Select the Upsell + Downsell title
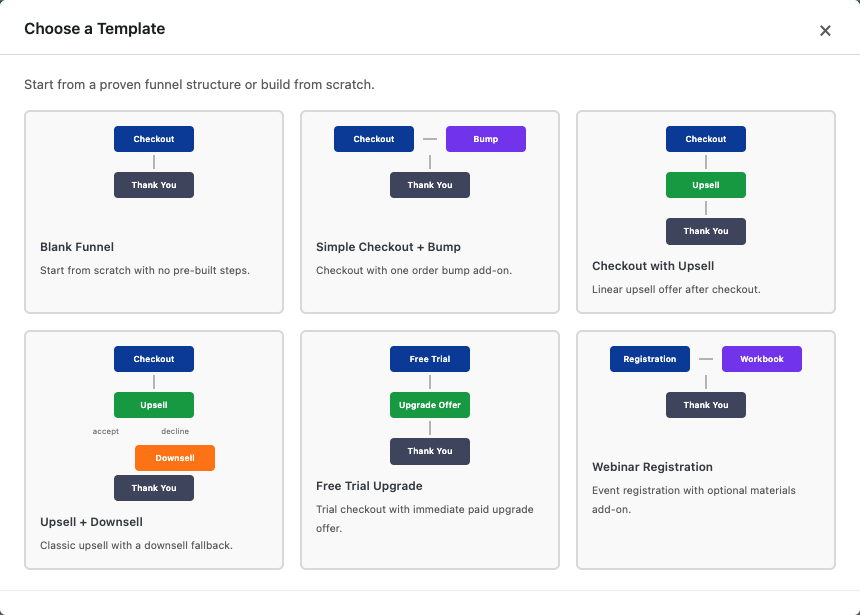Viewport: 860px width, 615px height. 91,522
